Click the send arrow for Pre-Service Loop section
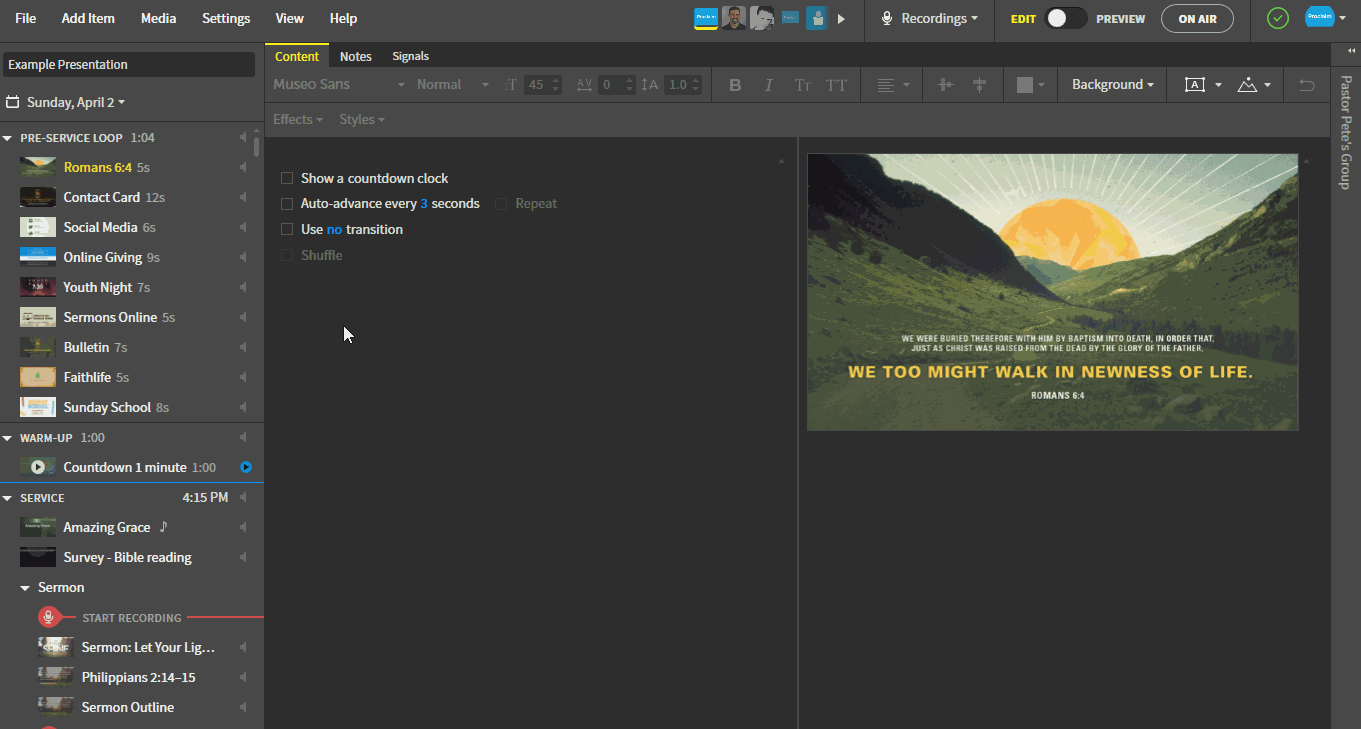 pos(243,137)
